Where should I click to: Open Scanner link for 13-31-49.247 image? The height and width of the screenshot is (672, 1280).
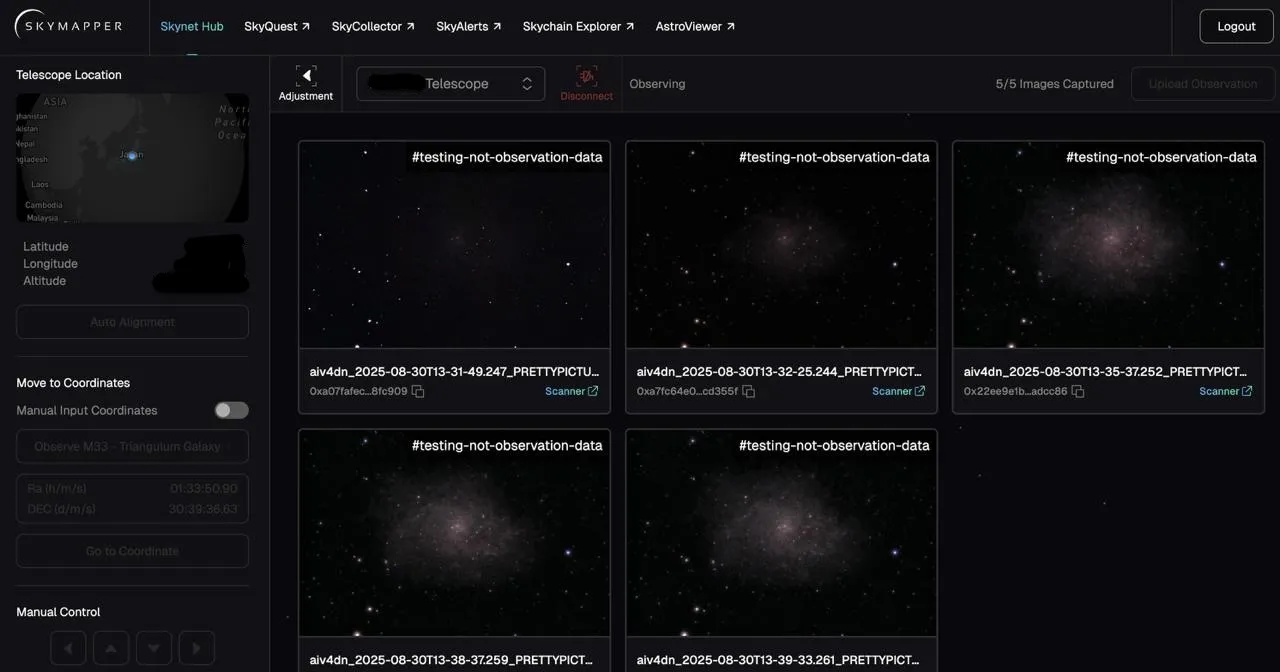coord(572,391)
